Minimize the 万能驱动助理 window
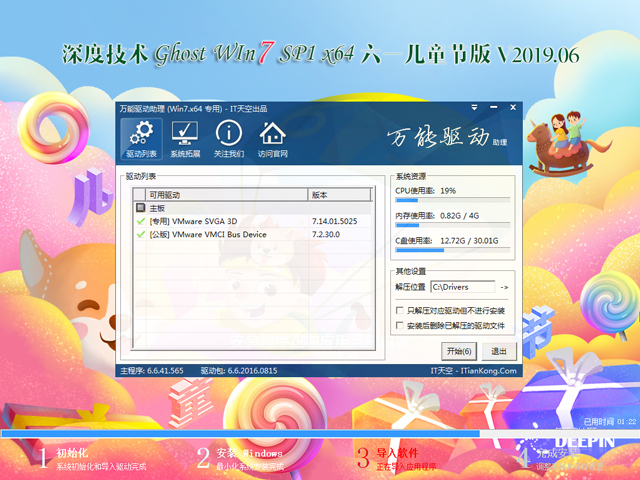Viewport: 640px width, 480px height. (x=493, y=107)
